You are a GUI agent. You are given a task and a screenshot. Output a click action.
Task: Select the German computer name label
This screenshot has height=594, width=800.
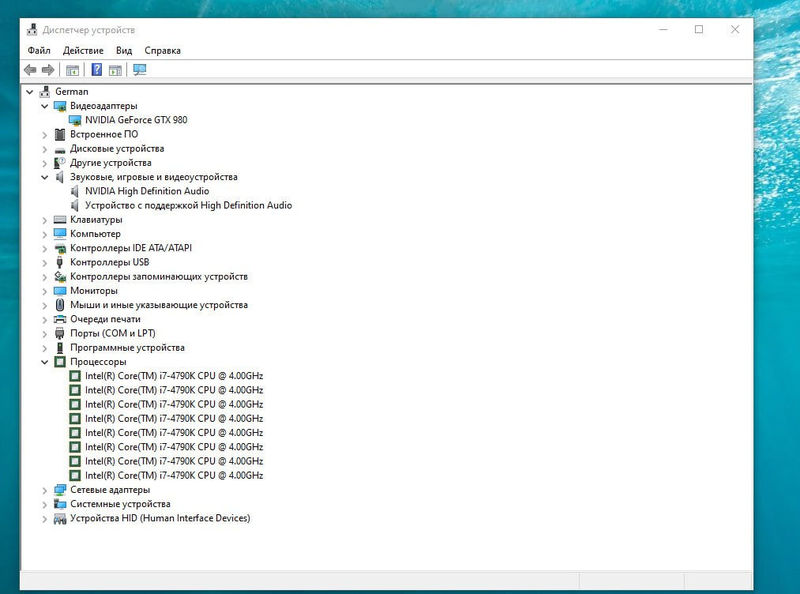(71, 91)
